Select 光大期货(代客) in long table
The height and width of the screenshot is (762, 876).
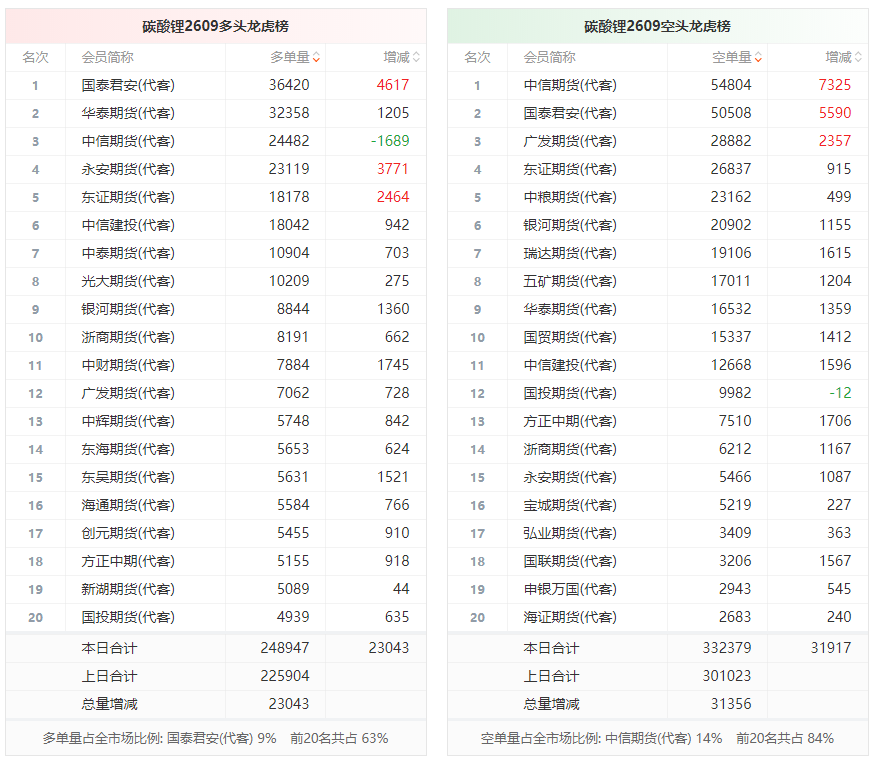[128, 281]
